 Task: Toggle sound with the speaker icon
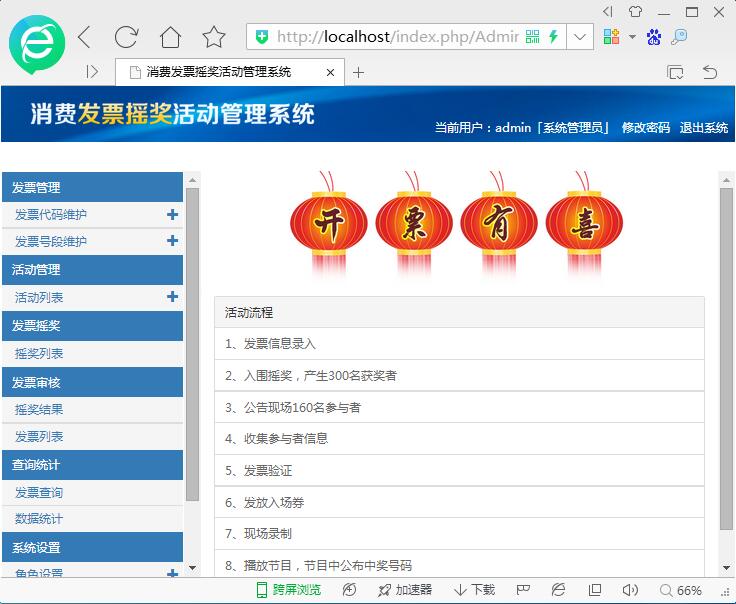630,590
